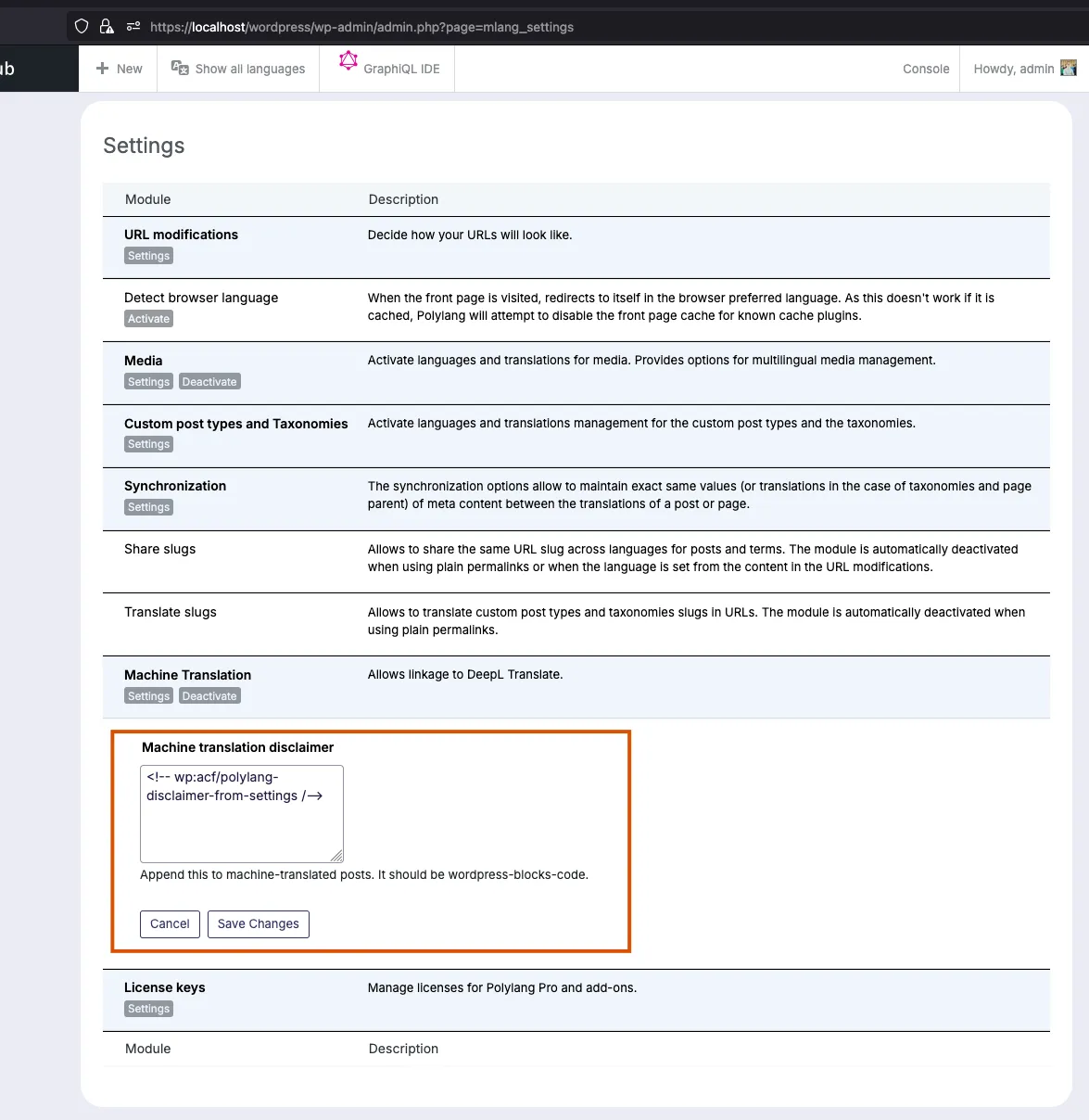Activate the Detect browser language module
Screen dimensions: 1089x1120
click(149, 319)
